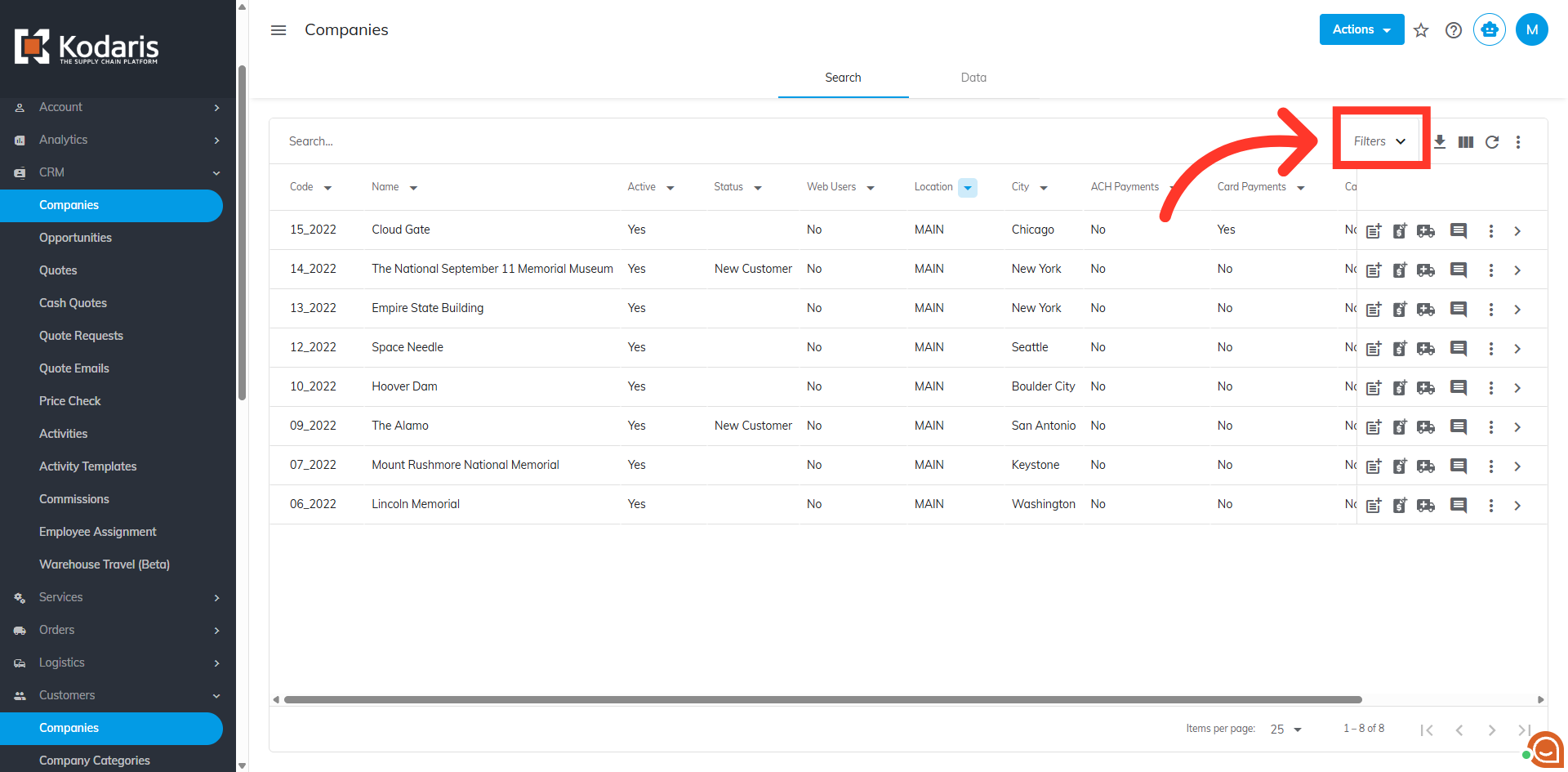This screenshot has height=772, width=1568.
Task: Switch to the Data tab
Action: tap(973, 78)
